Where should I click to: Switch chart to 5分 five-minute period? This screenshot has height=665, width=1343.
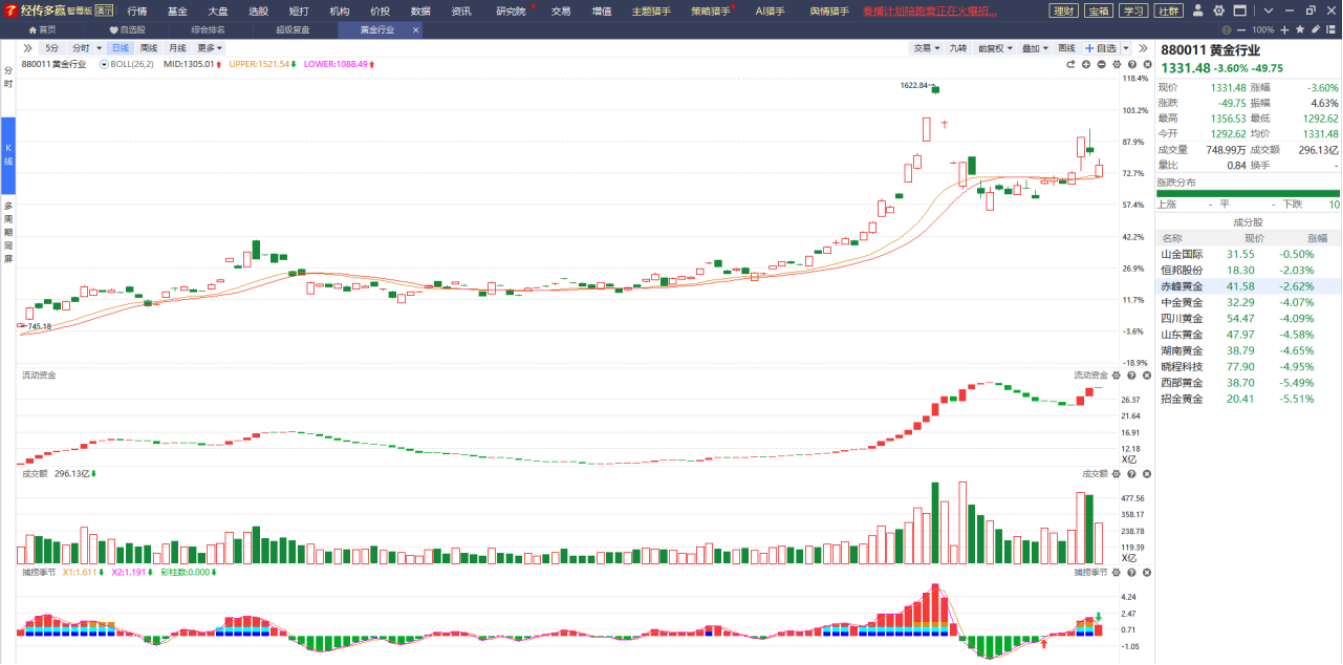tap(52, 48)
